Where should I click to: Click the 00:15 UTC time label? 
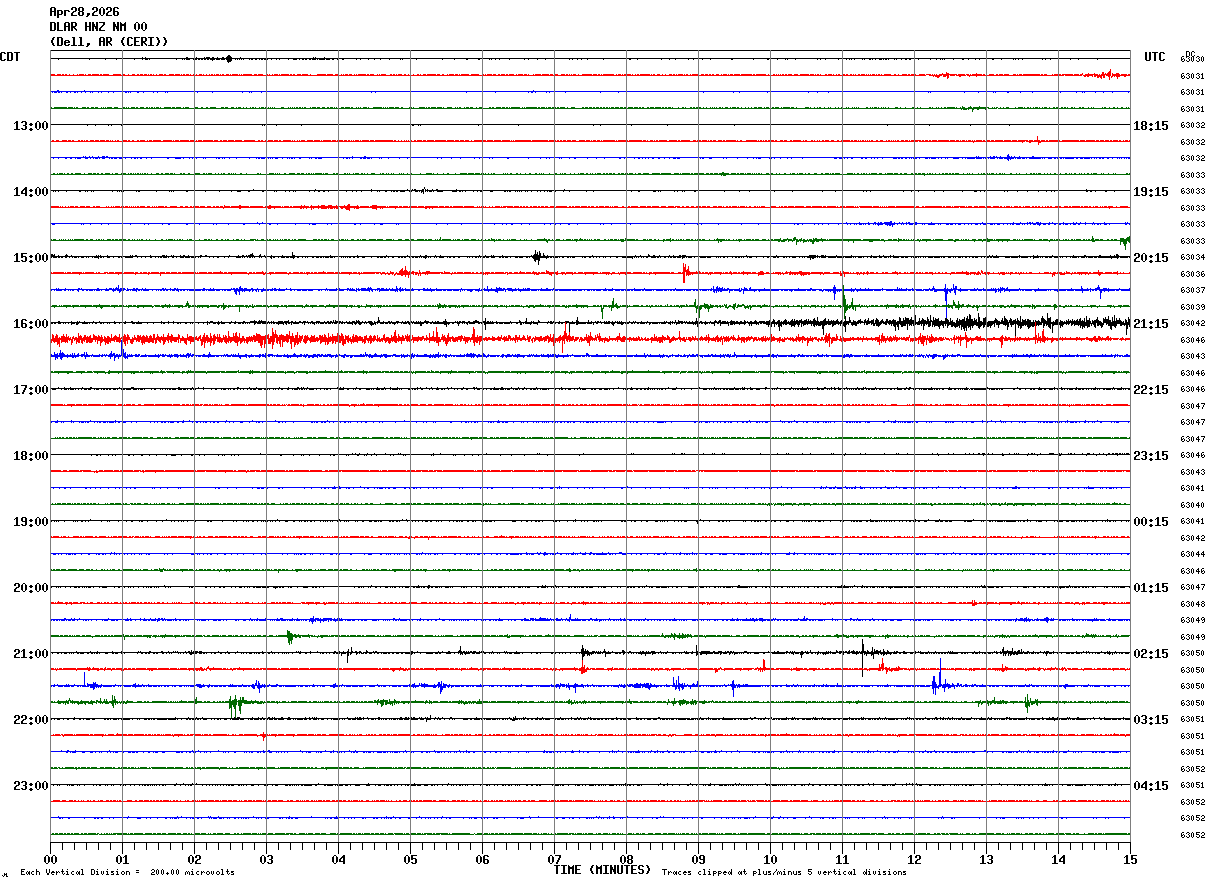point(1151,522)
